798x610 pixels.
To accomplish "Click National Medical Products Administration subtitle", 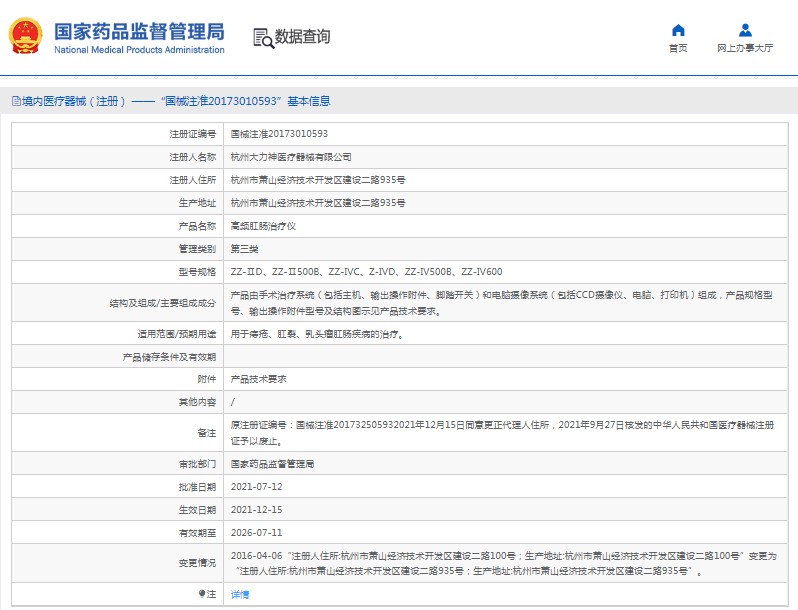I will click(x=139, y=50).
